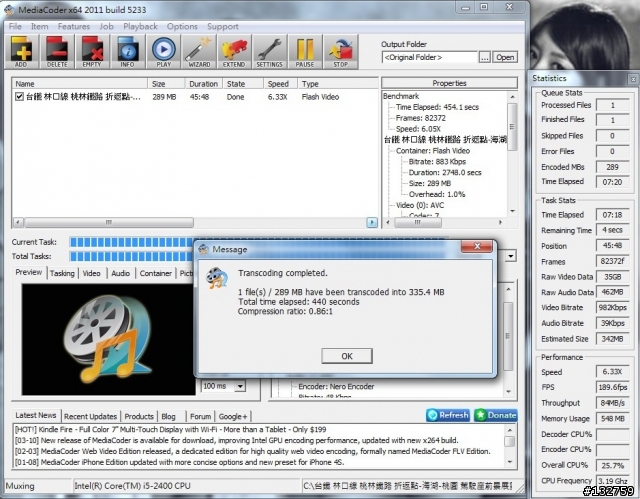Screen dimensions: 640x499
Task: Uncheck the file item checkbox in list
Action: click(x=19, y=97)
